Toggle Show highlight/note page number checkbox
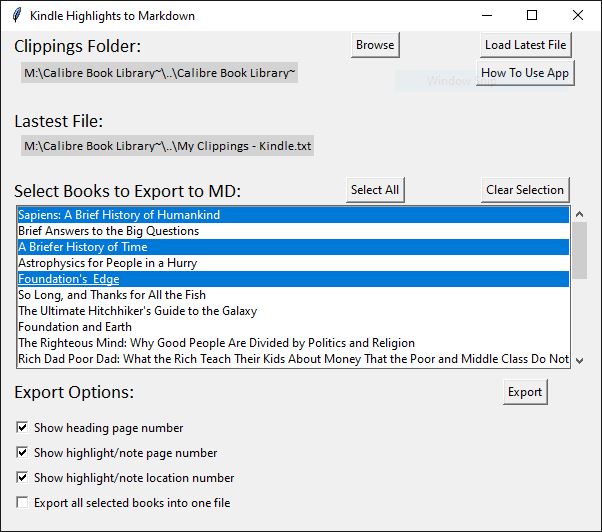 22,452
